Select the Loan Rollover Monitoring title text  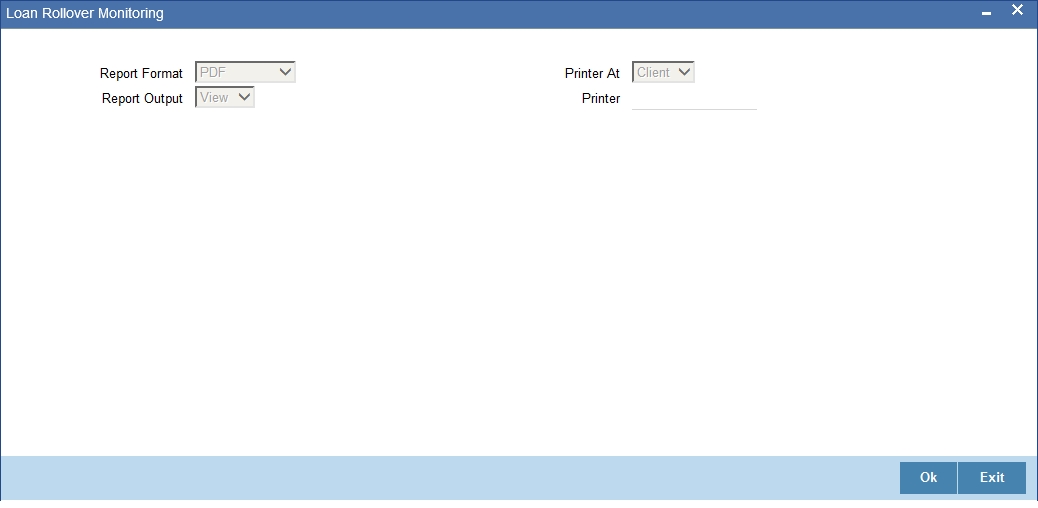point(85,13)
